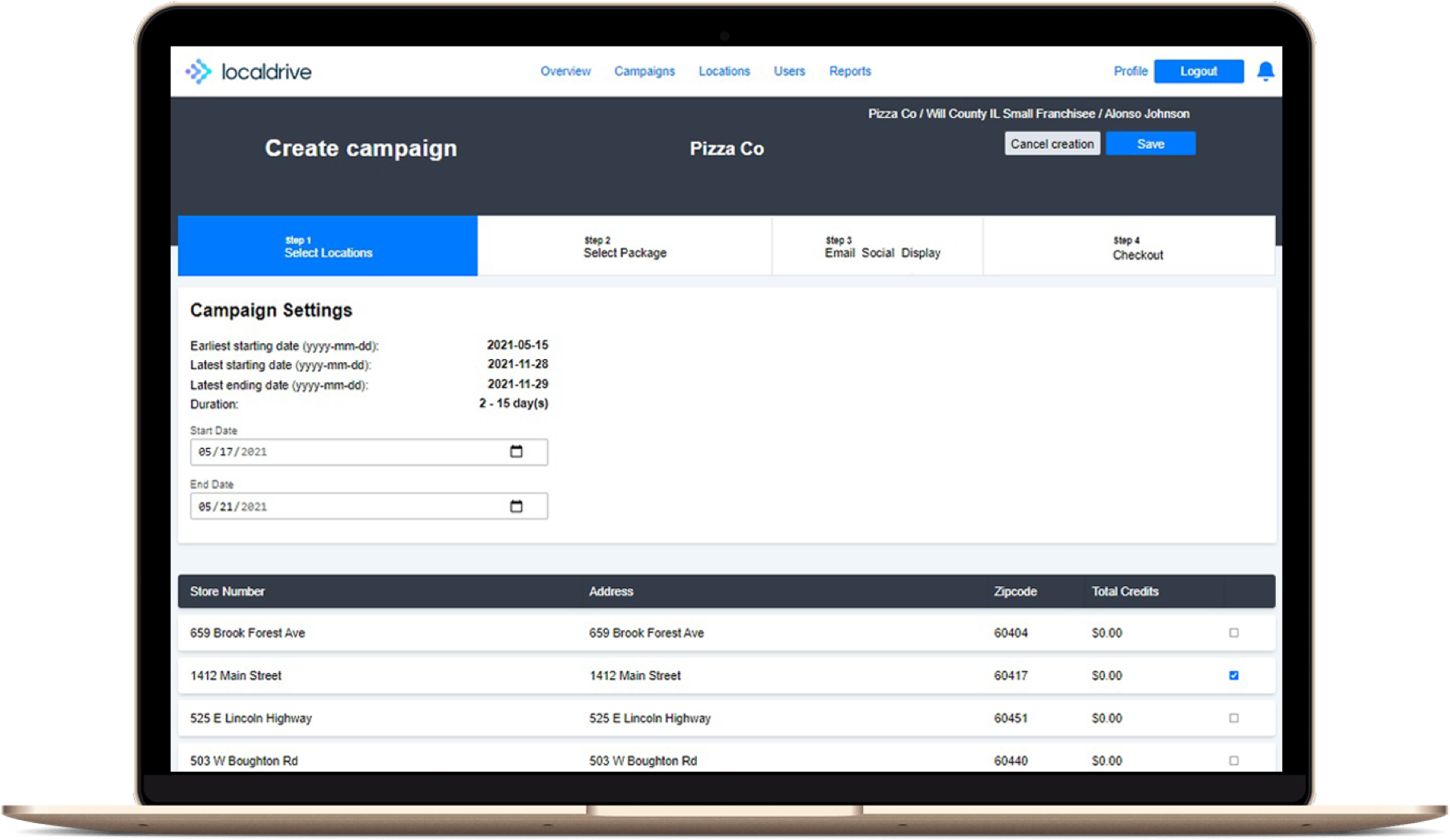The height and width of the screenshot is (840, 1450).
Task: Click the latest ending date 2021-11-29
Action: coord(517,383)
